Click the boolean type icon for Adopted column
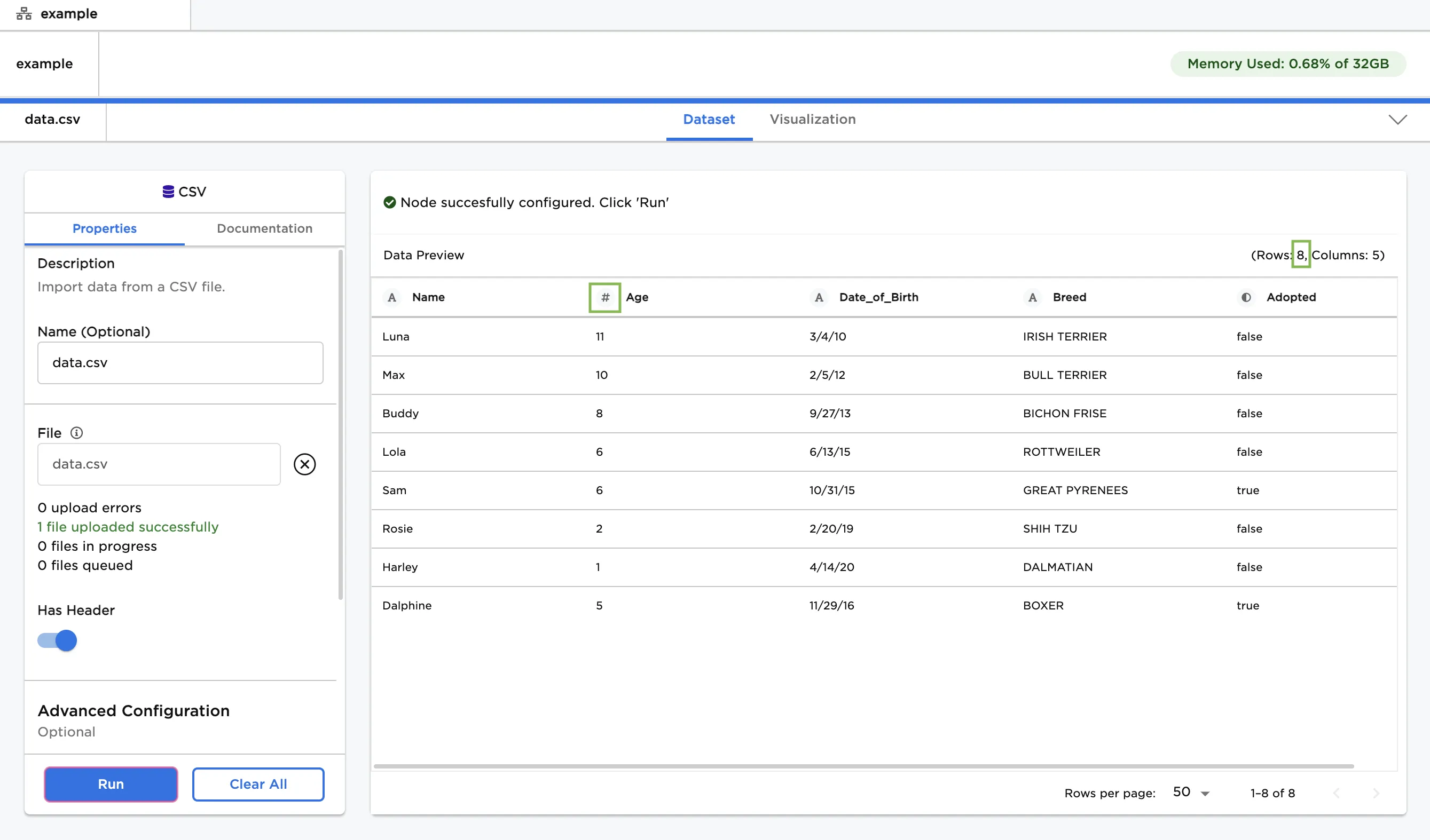Screen dimensions: 1430x840 click(x=1246, y=297)
